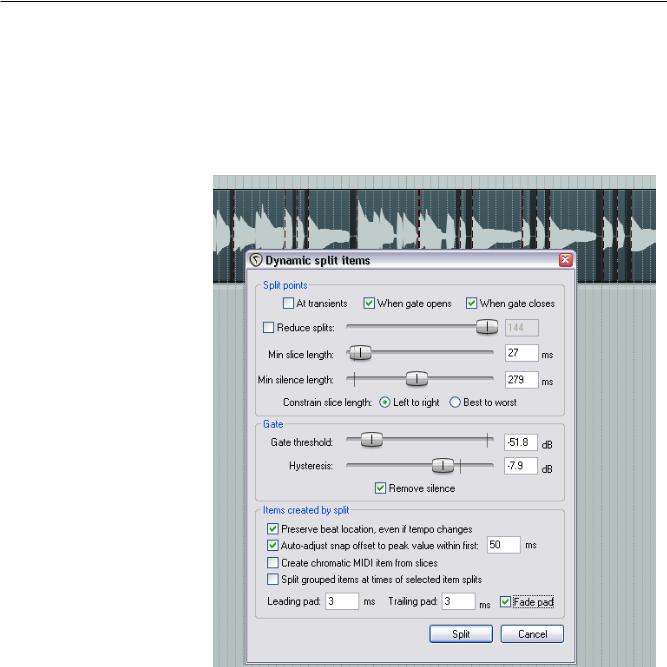Screen dimensions: 667x667
Task: Click the REAPER icon in dialog title bar
Action: coord(256,260)
